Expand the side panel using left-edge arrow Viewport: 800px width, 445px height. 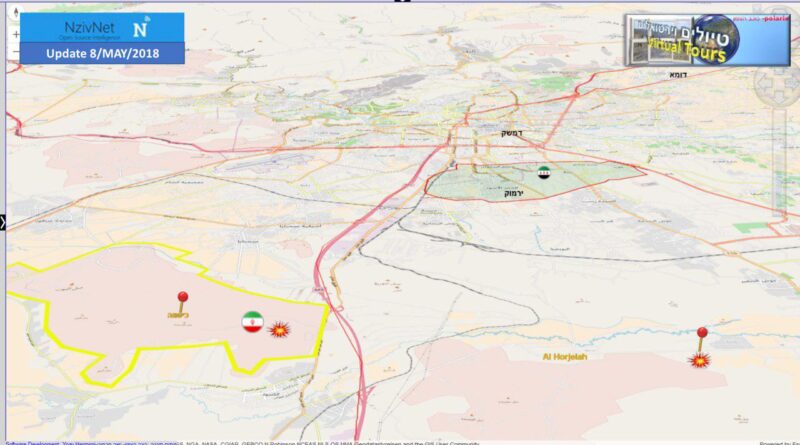(4, 222)
